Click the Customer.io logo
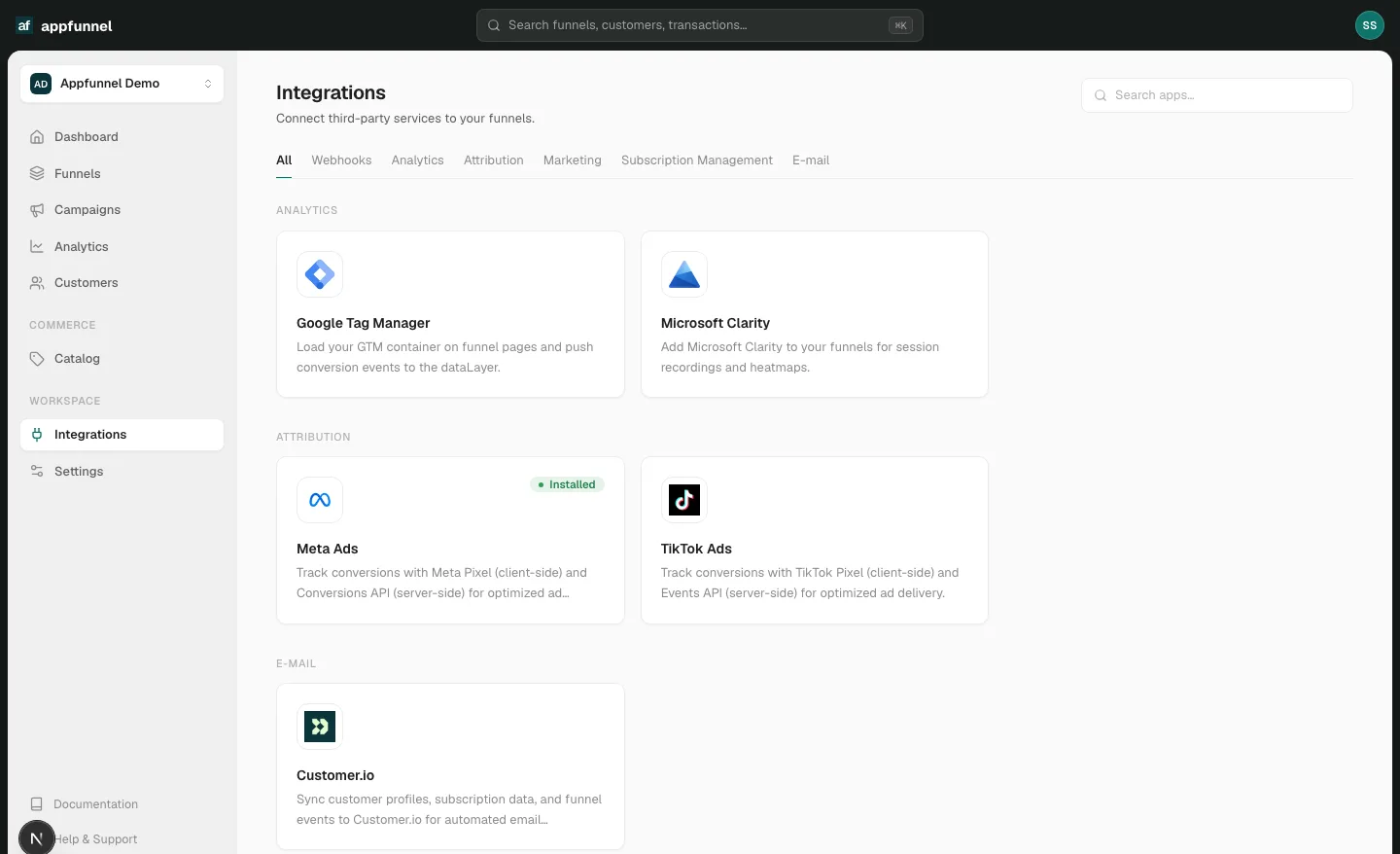Screen dimensions: 1400x854 (320, 727)
